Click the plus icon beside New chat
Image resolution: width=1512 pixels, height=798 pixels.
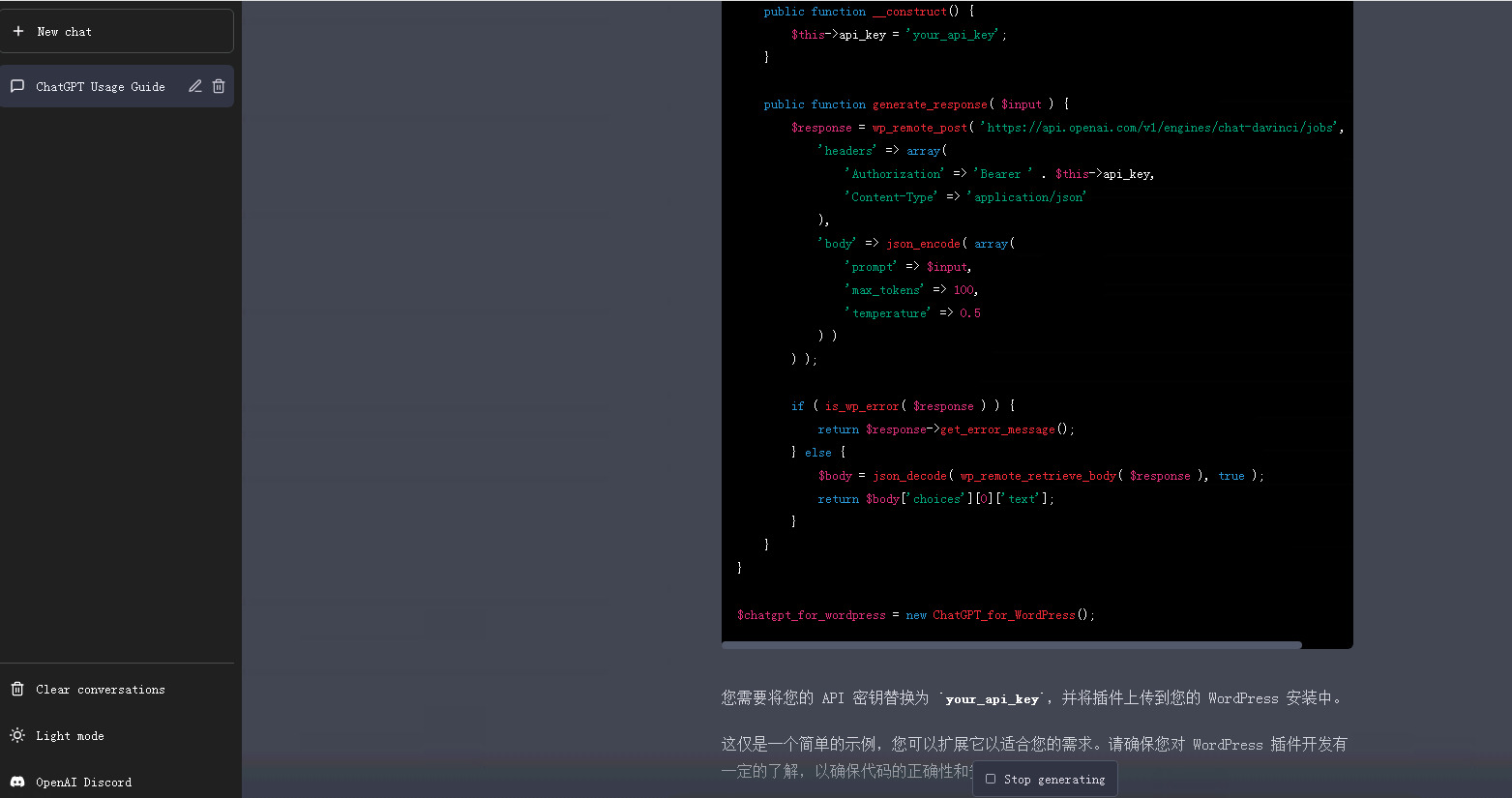point(18,31)
